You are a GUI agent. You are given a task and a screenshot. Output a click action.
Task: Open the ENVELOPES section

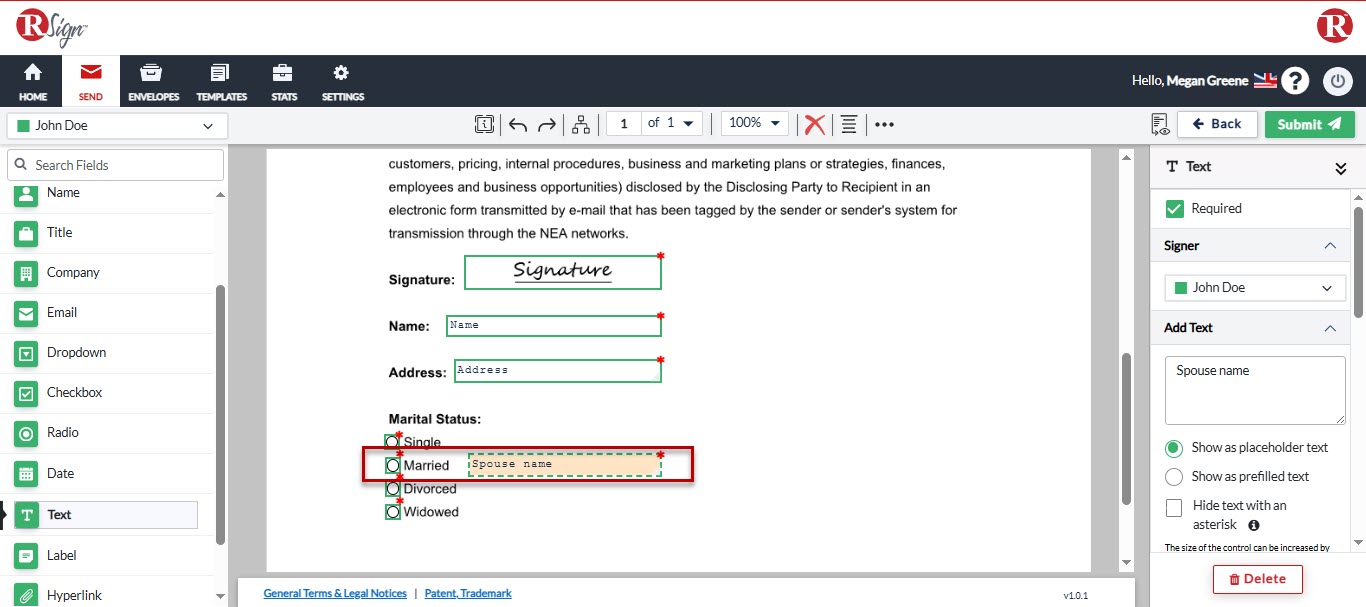point(151,81)
